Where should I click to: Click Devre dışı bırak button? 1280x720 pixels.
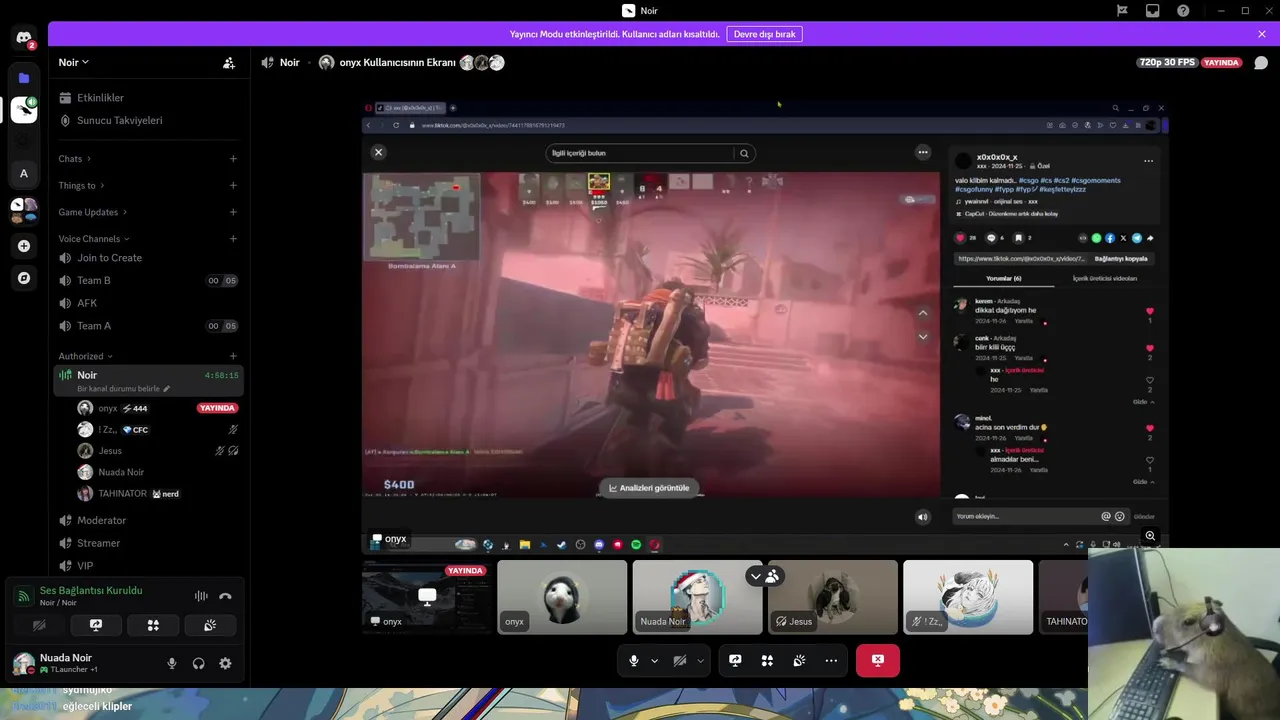point(764,34)
